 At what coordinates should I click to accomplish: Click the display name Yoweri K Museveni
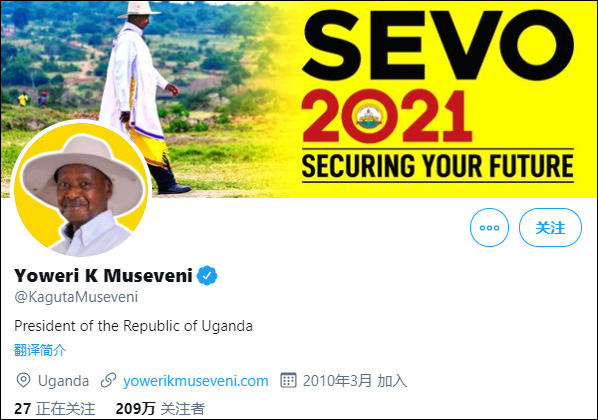click(x=103, y=275)
